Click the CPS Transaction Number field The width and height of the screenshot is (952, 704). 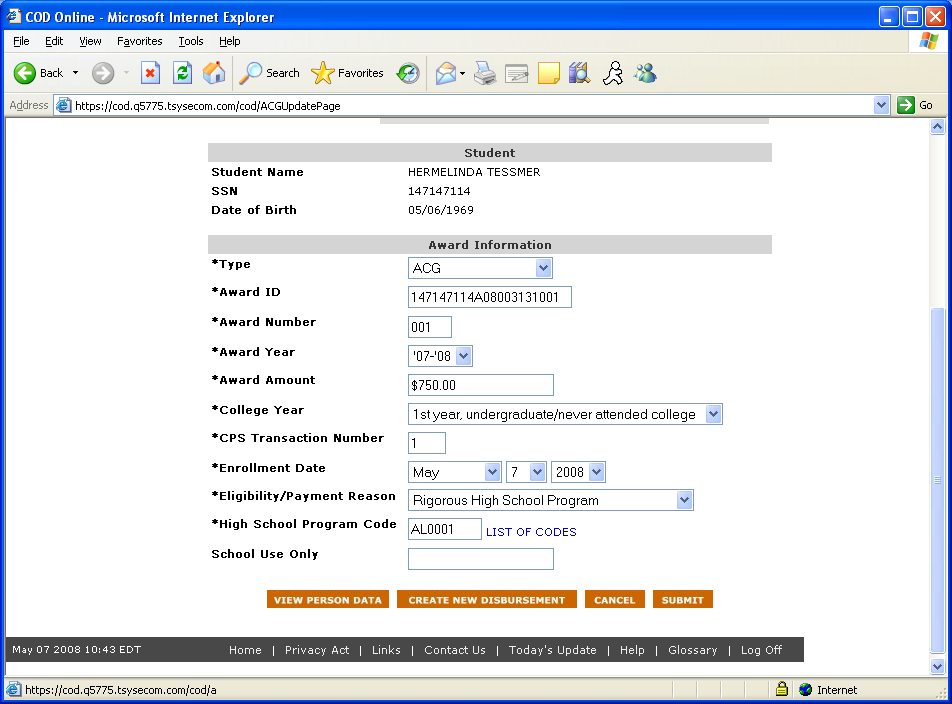426,442
